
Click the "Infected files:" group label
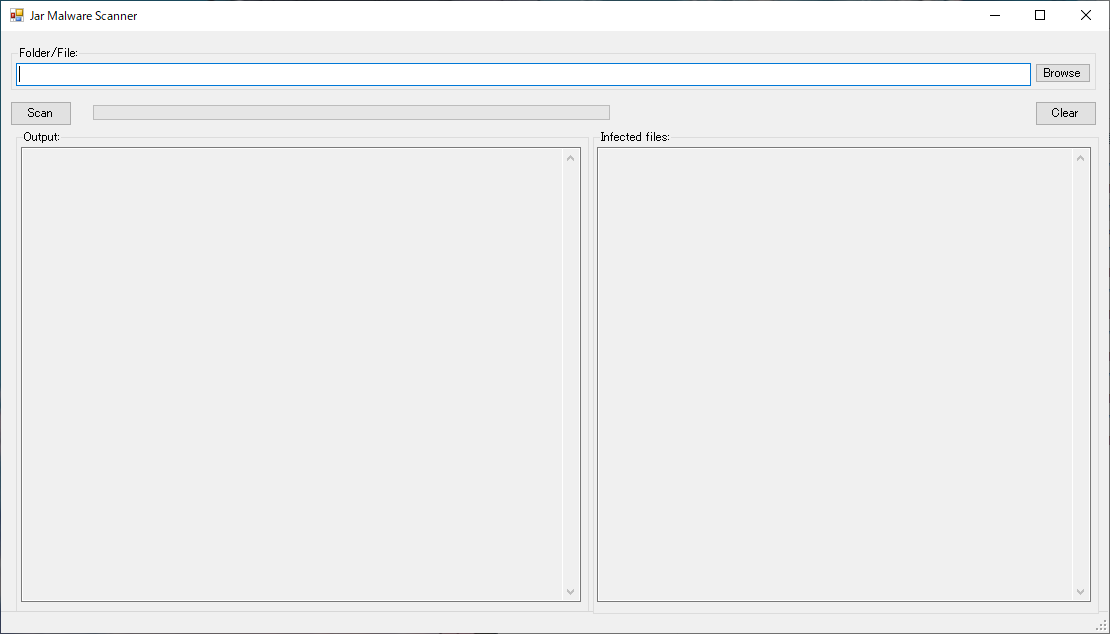pyautogui.click(x=634, y=137)
